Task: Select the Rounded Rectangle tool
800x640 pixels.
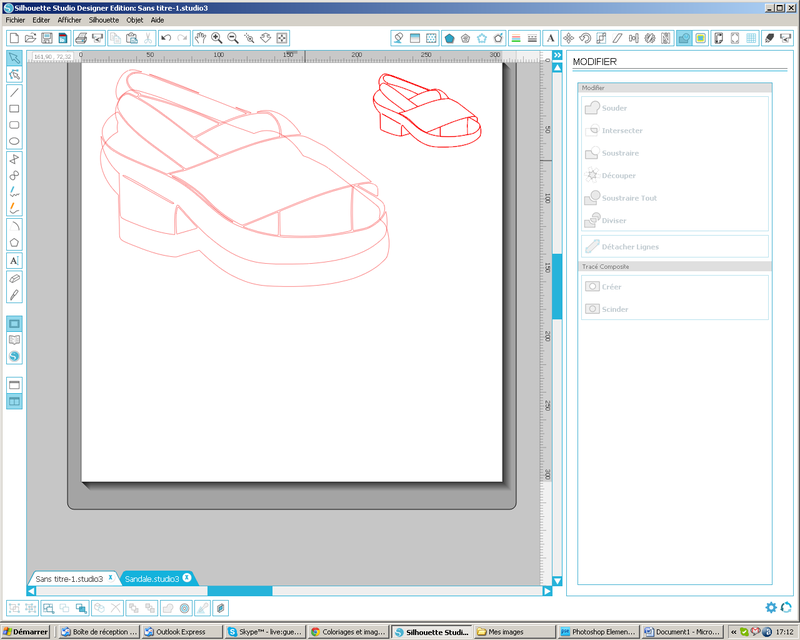Action: click(x=14, y=125)
